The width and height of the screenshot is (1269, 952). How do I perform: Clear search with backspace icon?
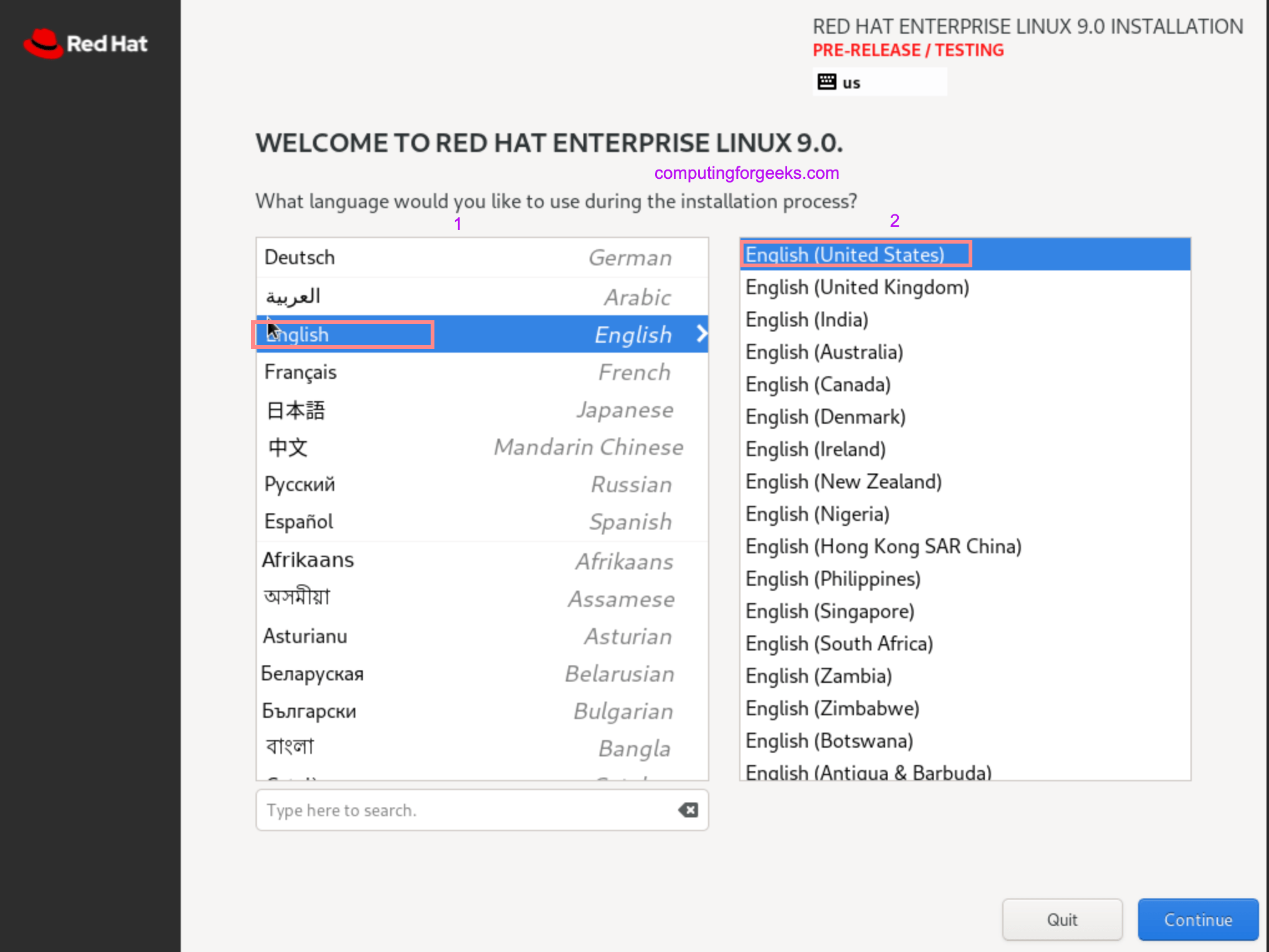(x=688, y=810)
